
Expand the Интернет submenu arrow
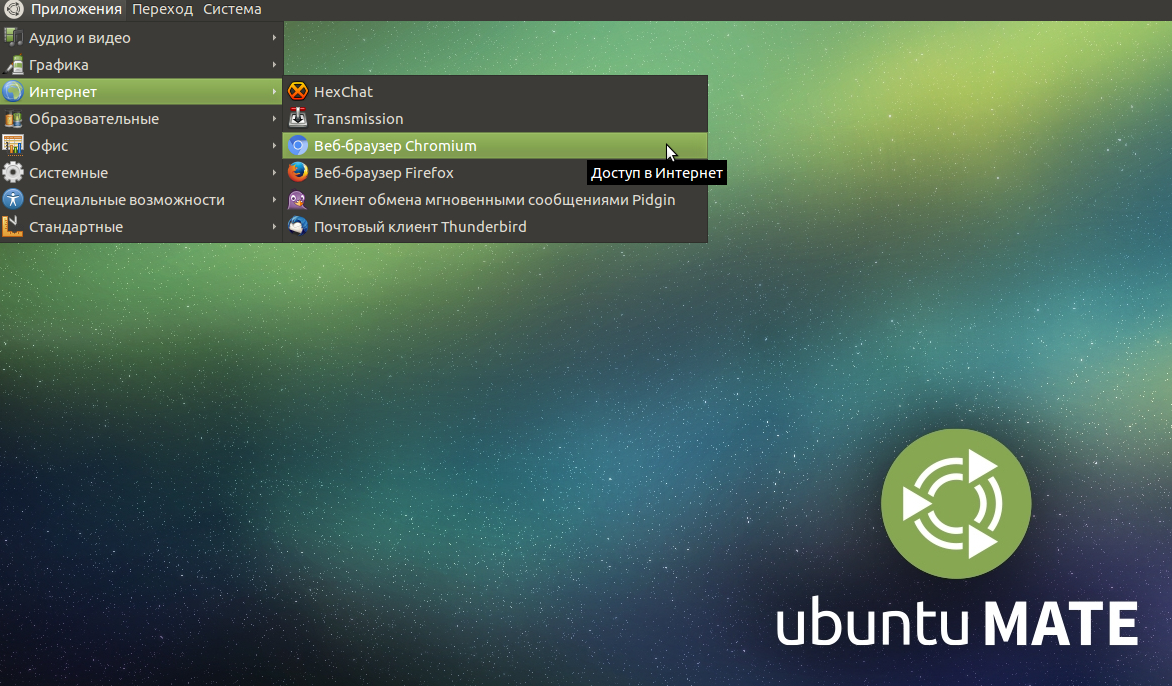pyautogui.click(x=274, y=91)
